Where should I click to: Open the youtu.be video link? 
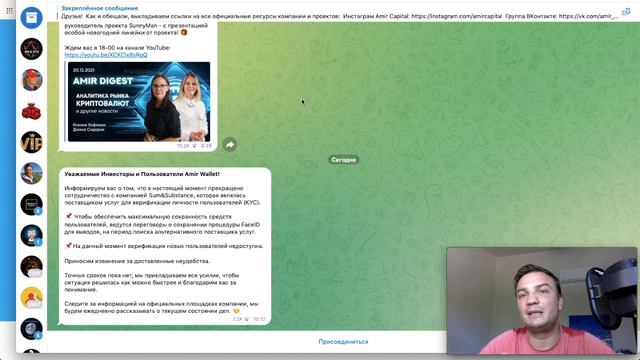click(x=106, y=55)
